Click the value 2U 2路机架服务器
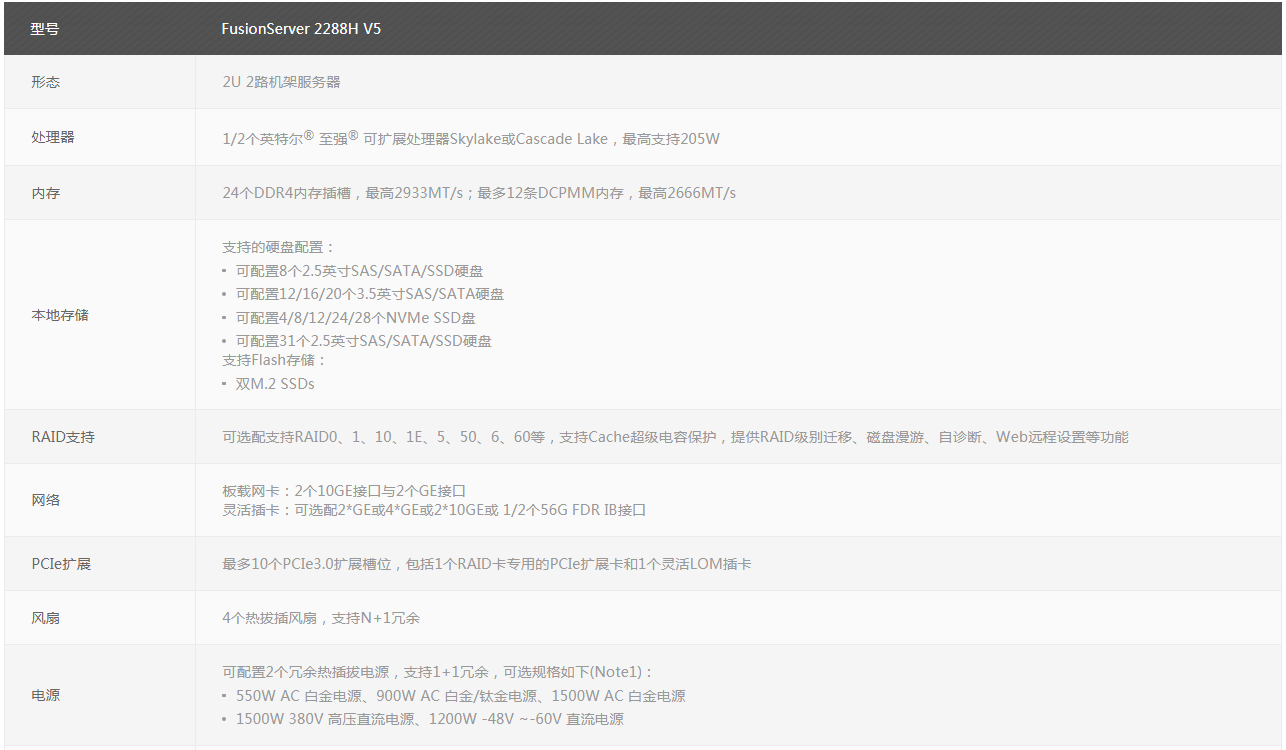 [281, 82]
